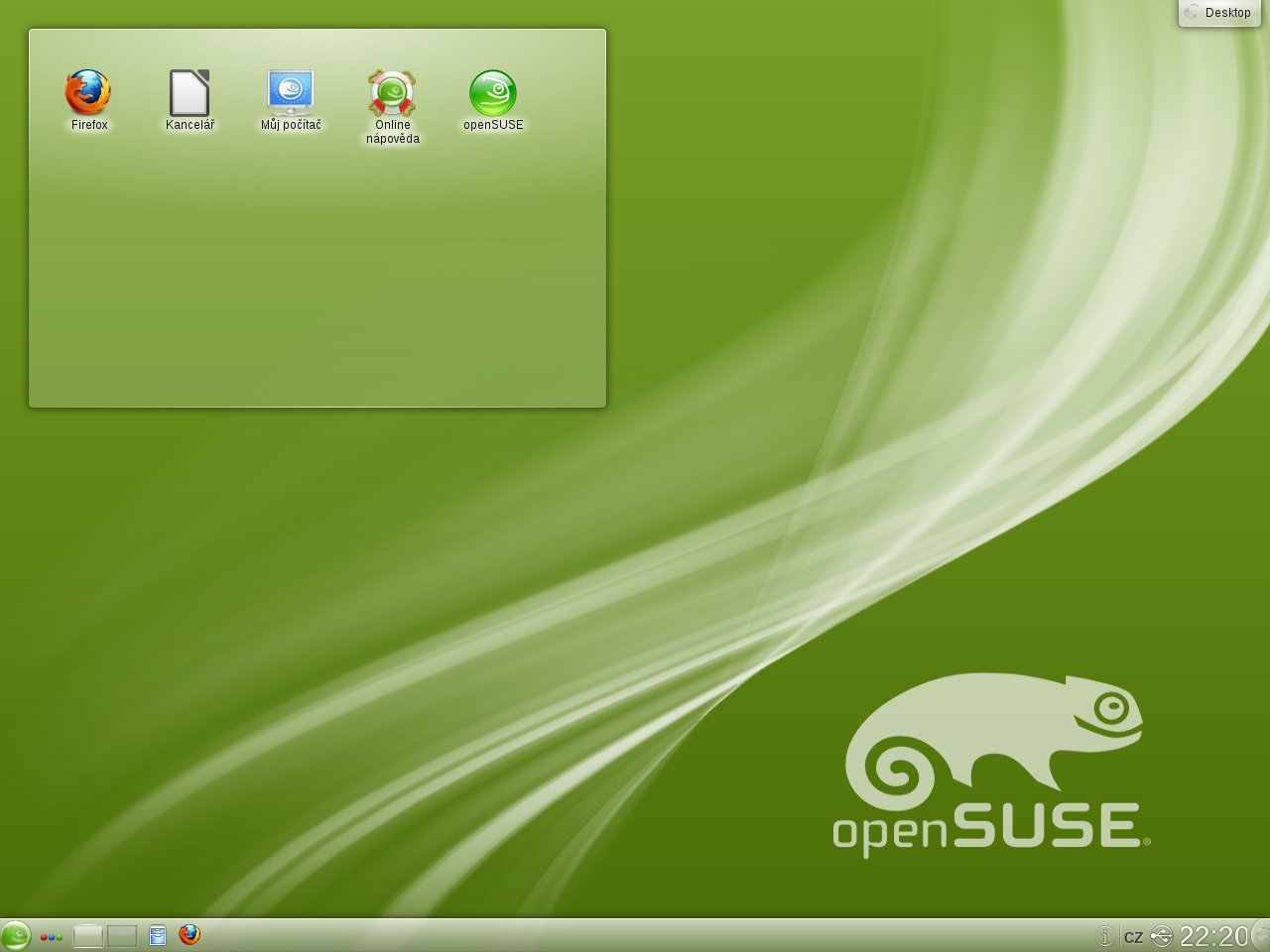Click the openSUSE label under green icon
The height and width of the screenshot is (952, 1270).
pos(493,125)
